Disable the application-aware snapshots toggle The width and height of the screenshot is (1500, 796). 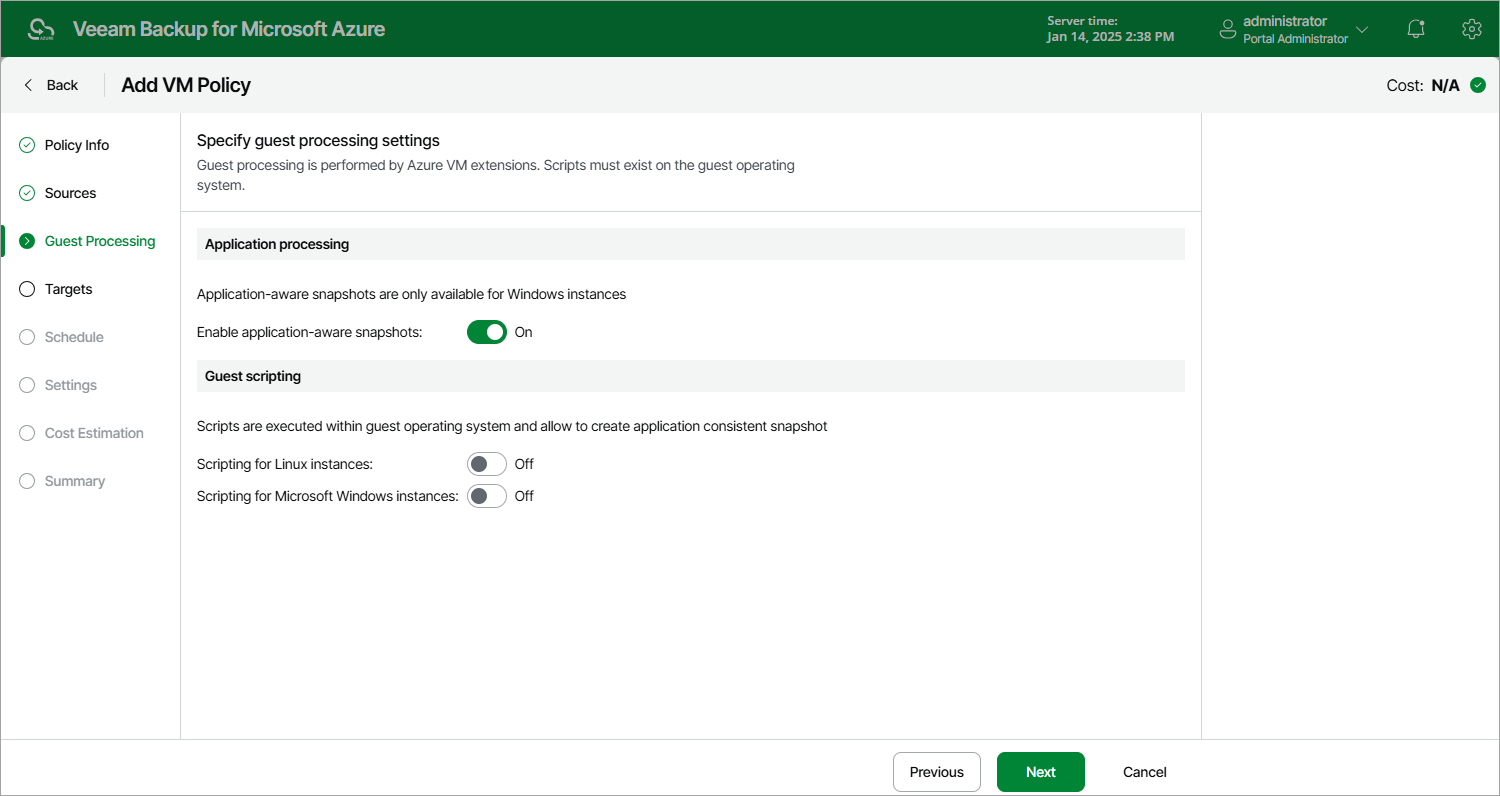point(487,332)
